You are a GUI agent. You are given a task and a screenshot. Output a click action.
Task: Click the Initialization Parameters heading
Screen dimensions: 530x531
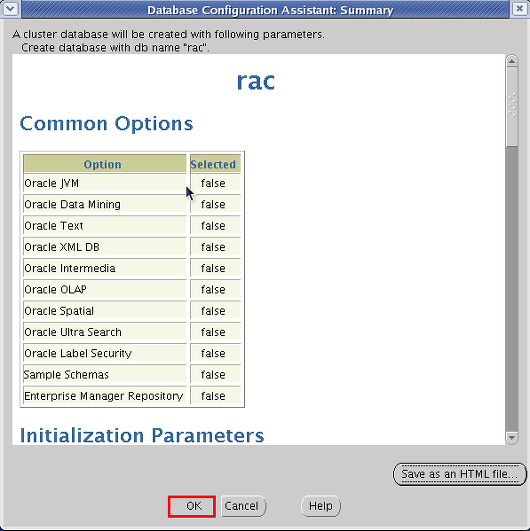click(142, 436)
